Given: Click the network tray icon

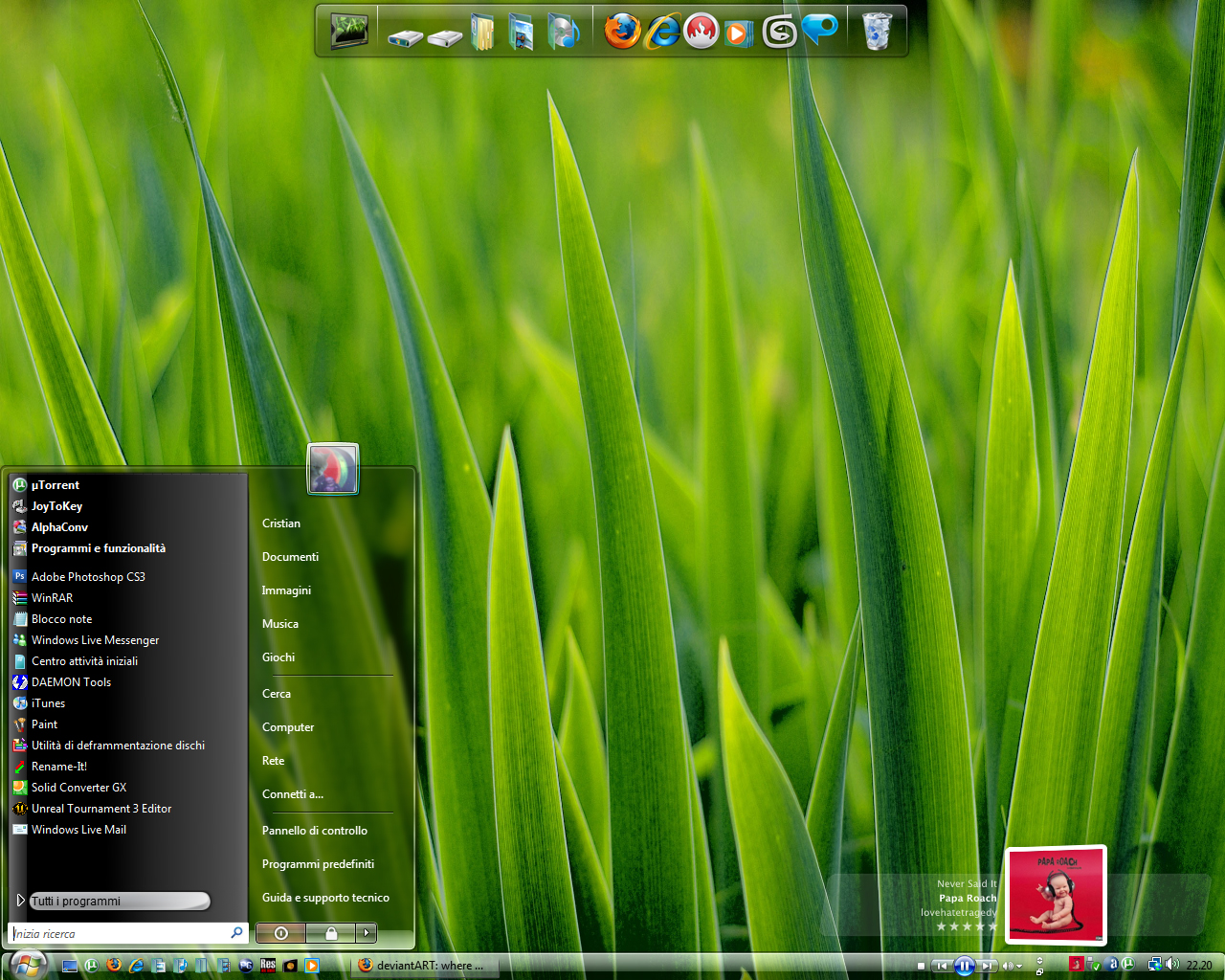Looking at the screenshot, I should tap(1155, 965).
